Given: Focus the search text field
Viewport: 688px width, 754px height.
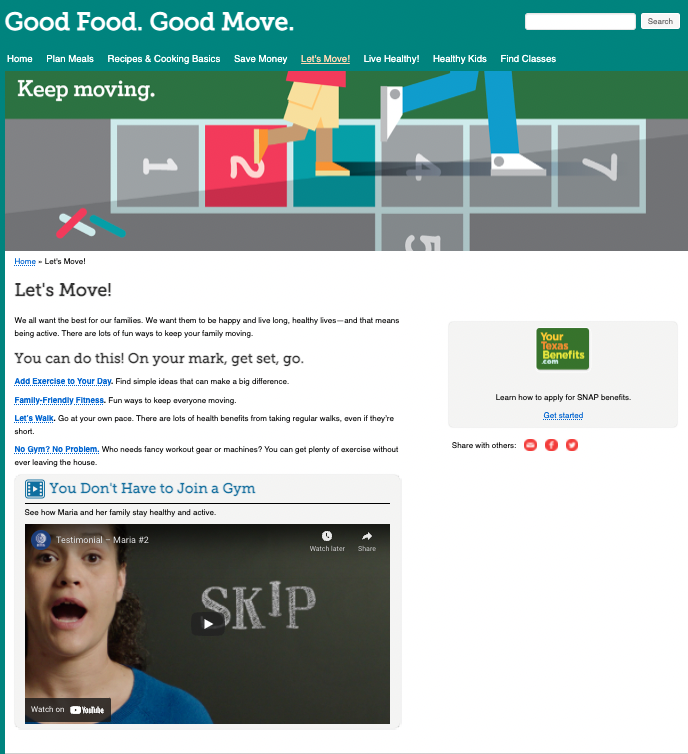Looking at the screenshot, I should coord(580,22).
